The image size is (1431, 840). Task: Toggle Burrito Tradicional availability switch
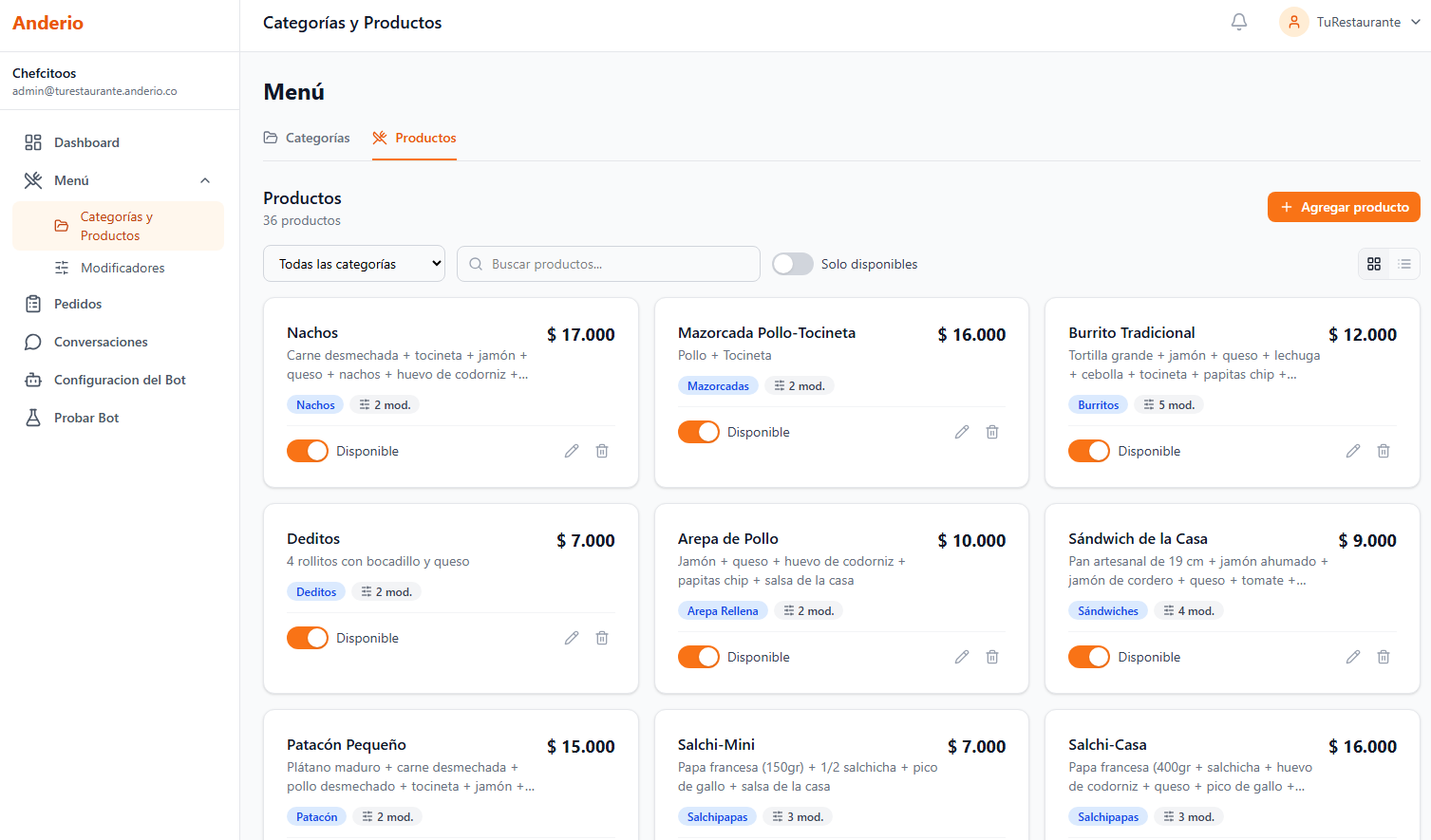click(x=1089, y=451)
